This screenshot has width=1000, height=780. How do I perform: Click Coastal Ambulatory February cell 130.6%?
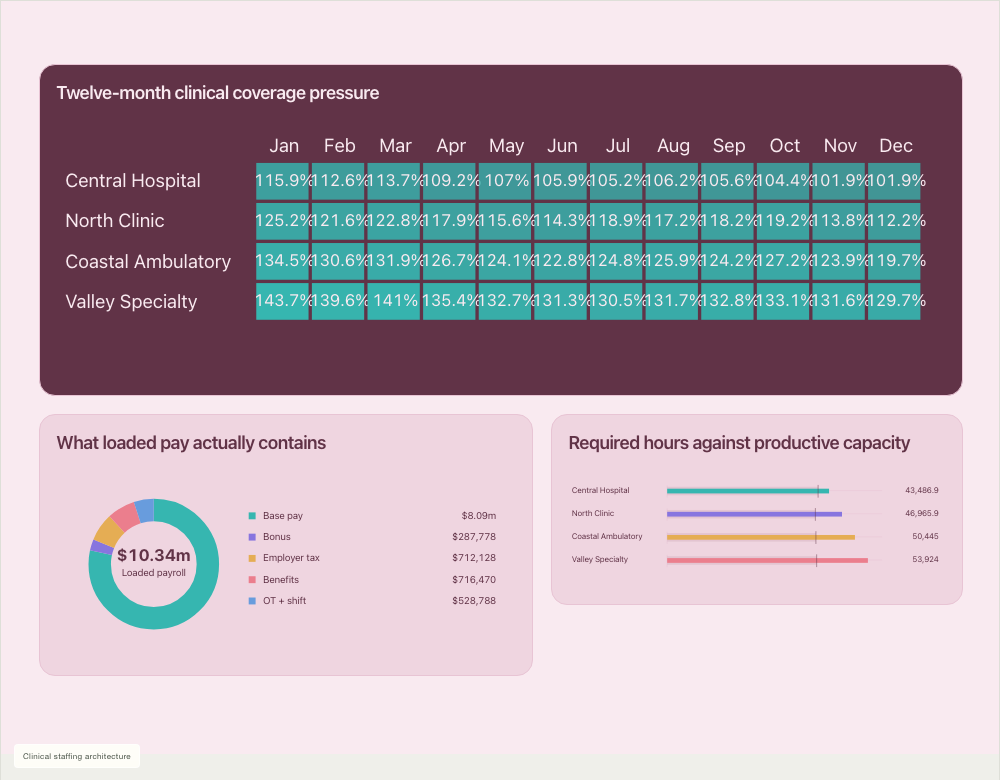pyautogui.click(x=338, y=261)
